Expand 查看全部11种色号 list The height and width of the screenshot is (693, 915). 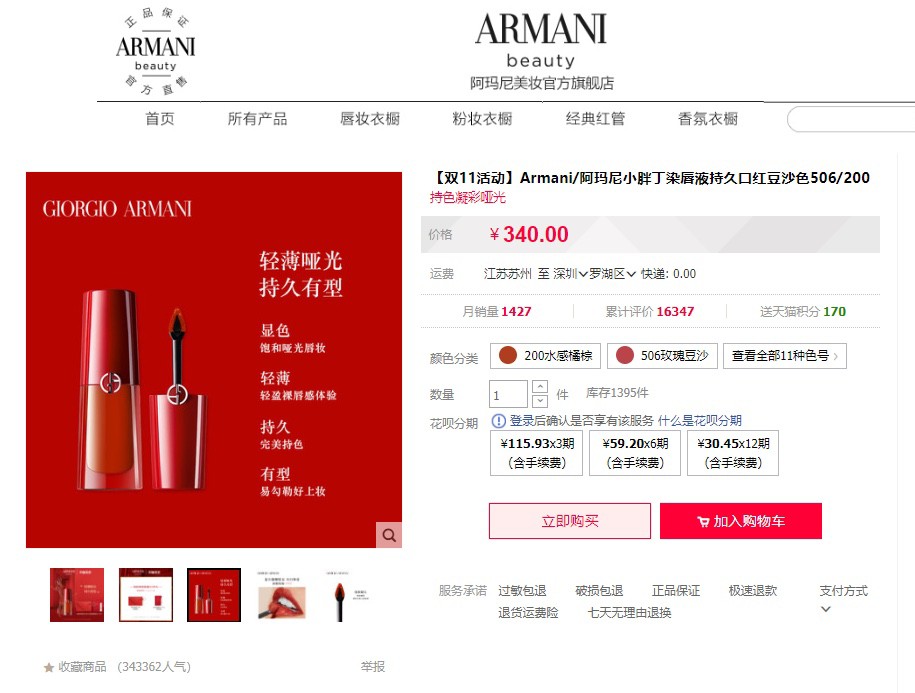point(785,356)
